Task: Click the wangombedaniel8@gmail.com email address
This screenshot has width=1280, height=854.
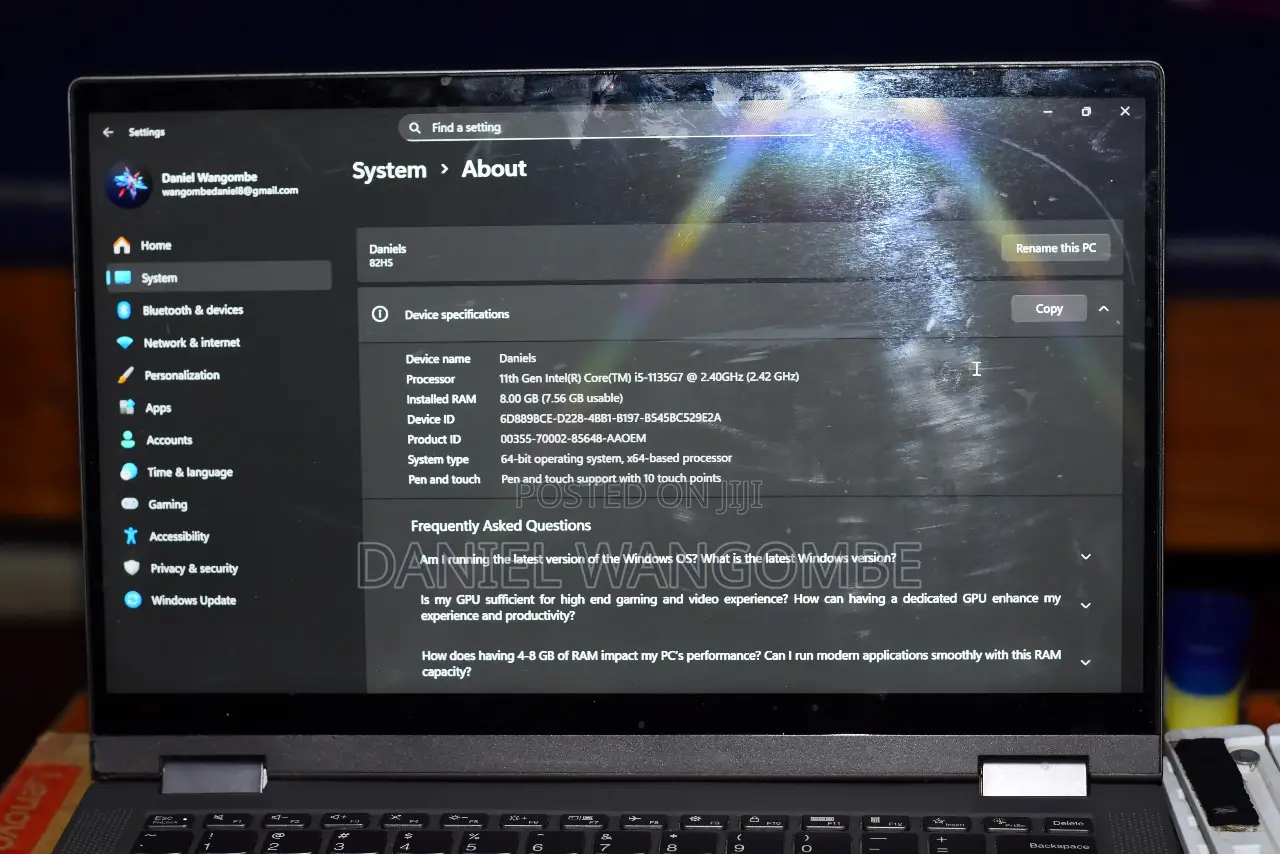Action: [230, 191]
